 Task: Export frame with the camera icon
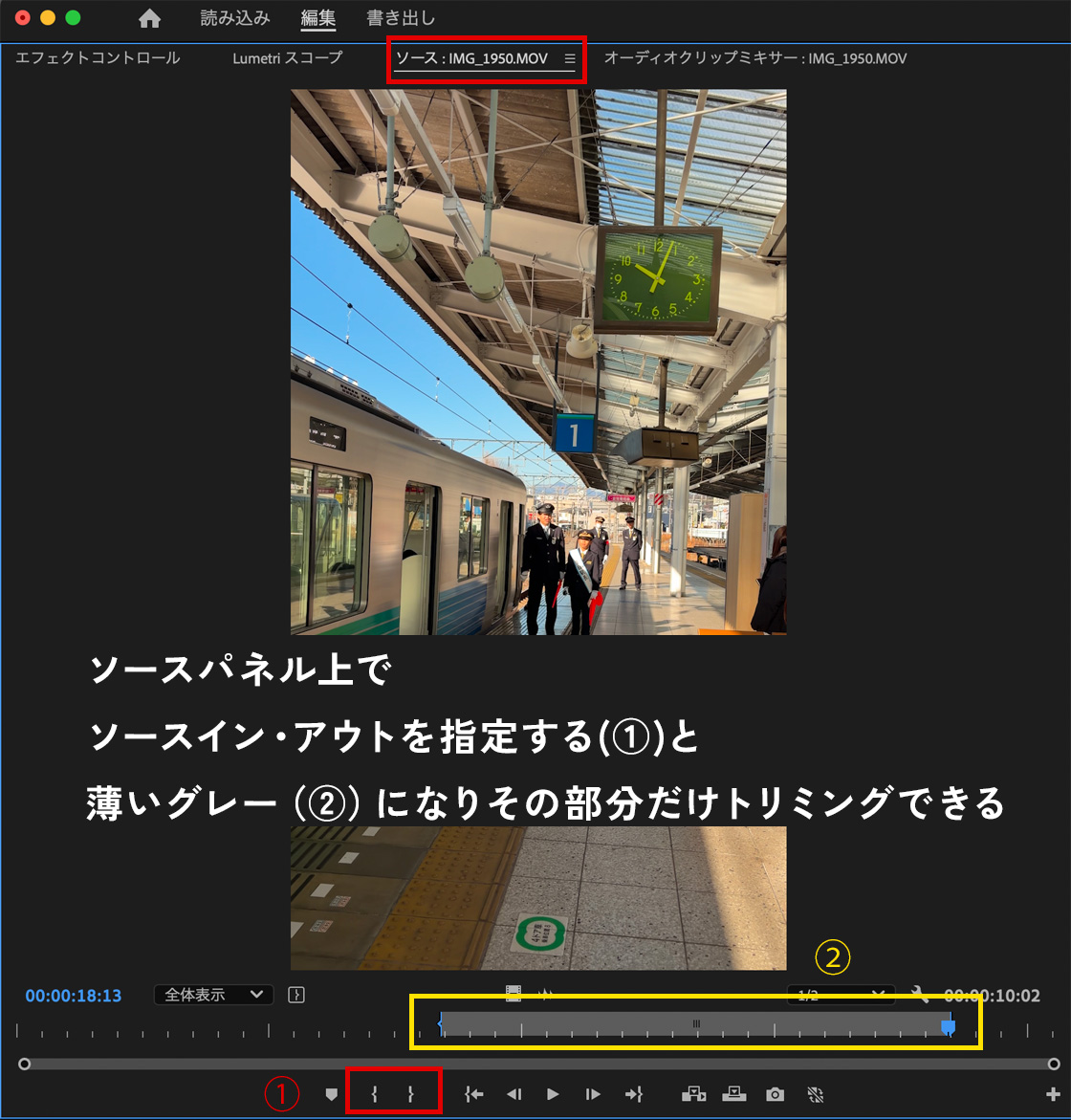point(775,1094)
